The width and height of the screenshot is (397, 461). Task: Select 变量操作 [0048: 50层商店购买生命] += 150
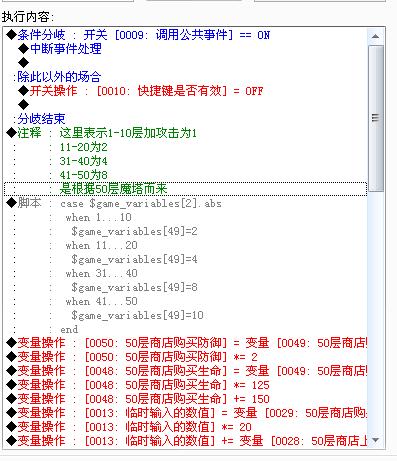pyautogui.click(x=186, y=399)
